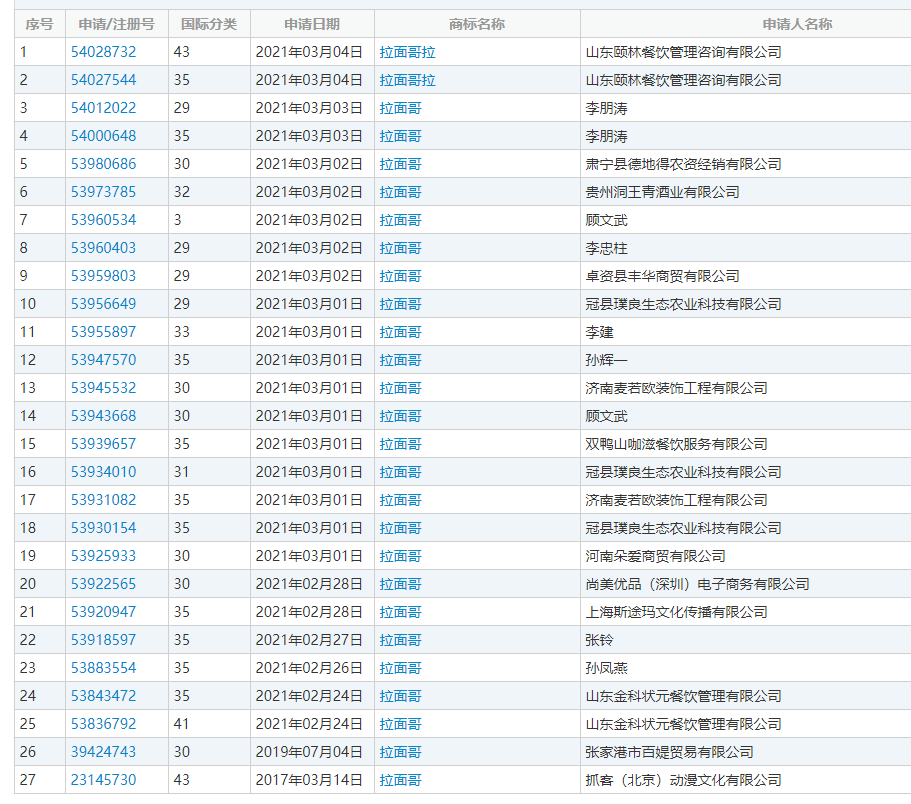Click the 商标名称 column header
The height and width of the screenshot is (804, 911).
pyautogui.click(x=477, y=24)
